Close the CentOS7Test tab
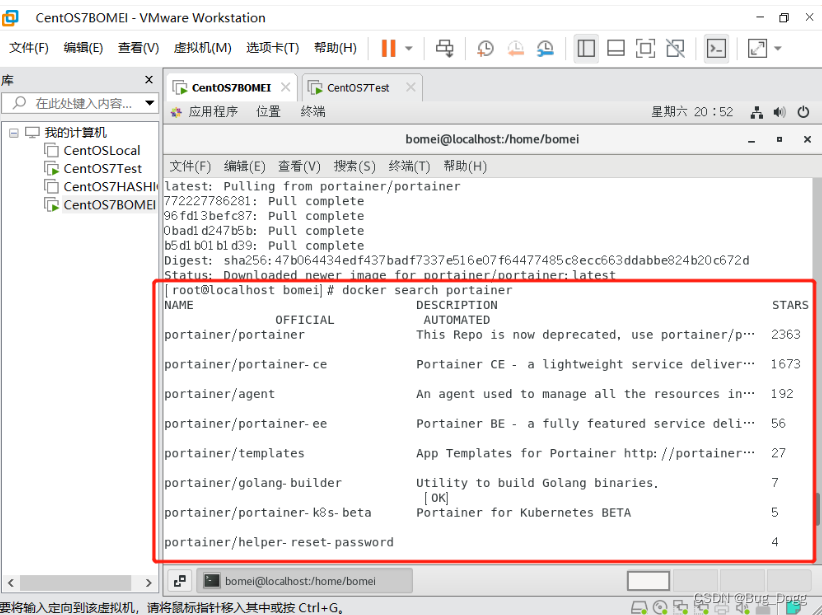The width and height of the screenshot is (822, 615). point(411,87)
